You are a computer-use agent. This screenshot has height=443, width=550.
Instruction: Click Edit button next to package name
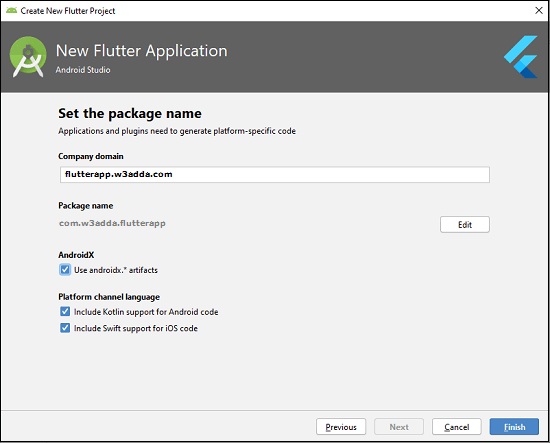click(x=465, y=224)
